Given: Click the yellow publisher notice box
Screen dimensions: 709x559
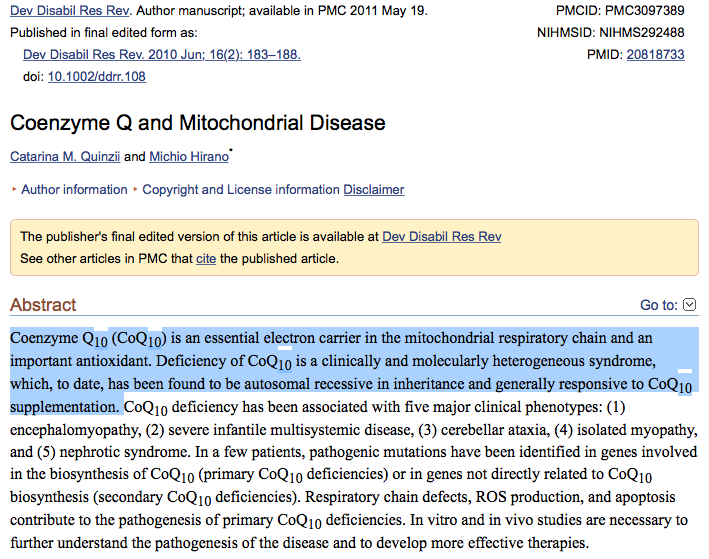Looking at the screenshot, I should [600, 248].
